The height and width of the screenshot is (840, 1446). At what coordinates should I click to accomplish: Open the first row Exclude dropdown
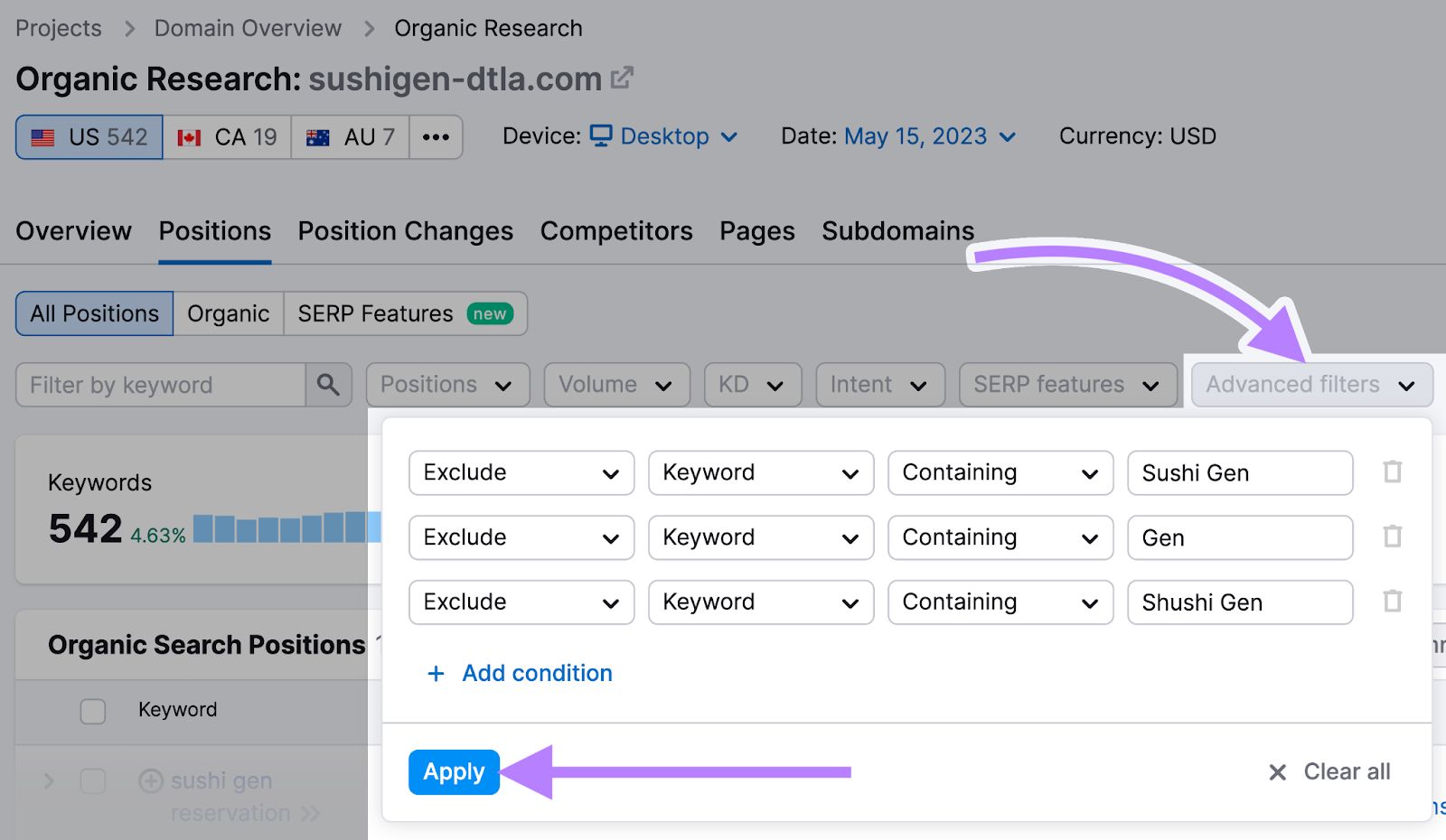click(521, 472)
